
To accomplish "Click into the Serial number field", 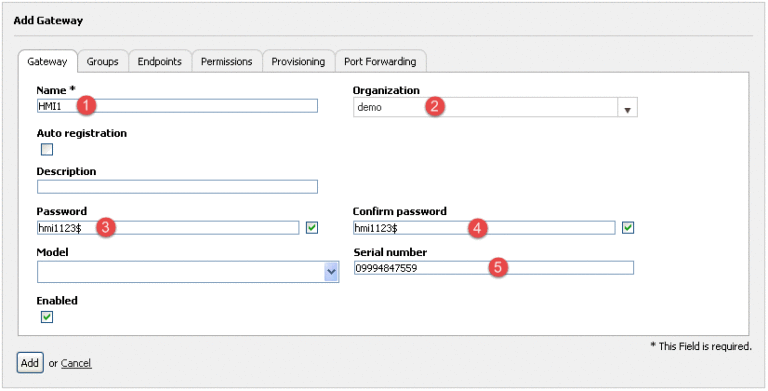I will coord(494,268).
